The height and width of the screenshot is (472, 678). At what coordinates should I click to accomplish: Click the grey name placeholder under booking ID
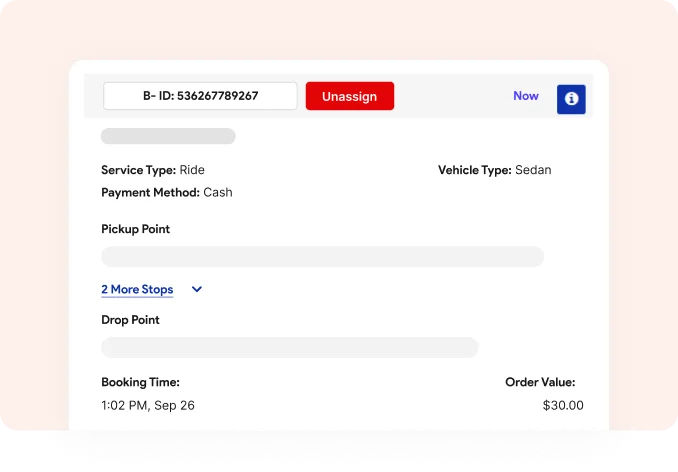(x=168, y=136)
